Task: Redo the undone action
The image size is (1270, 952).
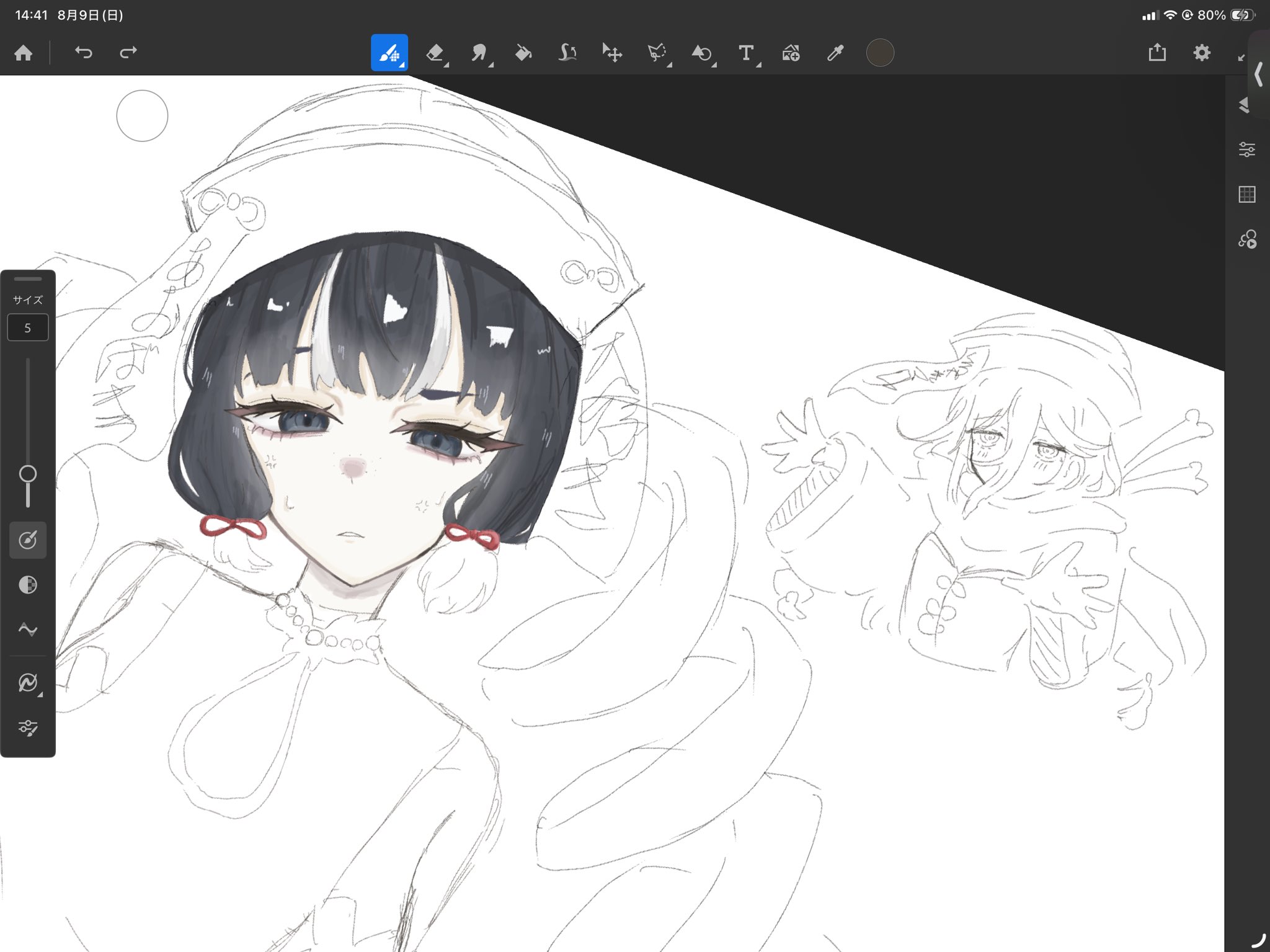Action: pos(128,53)
